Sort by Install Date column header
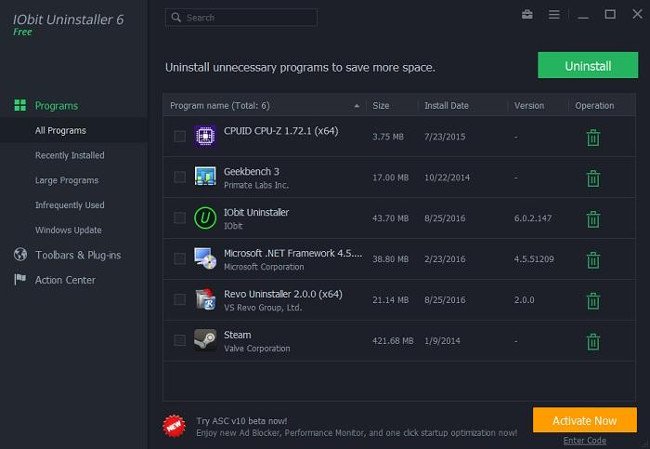The width and height of the screenshot is (650, 449). point(446,106)
